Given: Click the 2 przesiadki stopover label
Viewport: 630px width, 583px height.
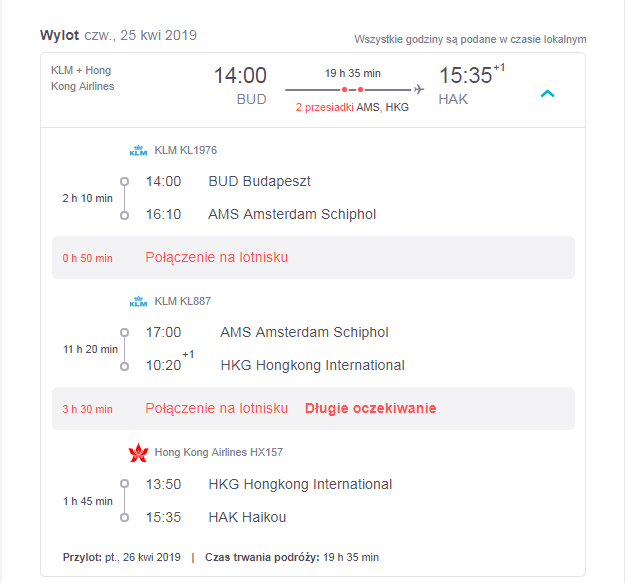Looking at the screenshot, I should (x=324, y=107).
